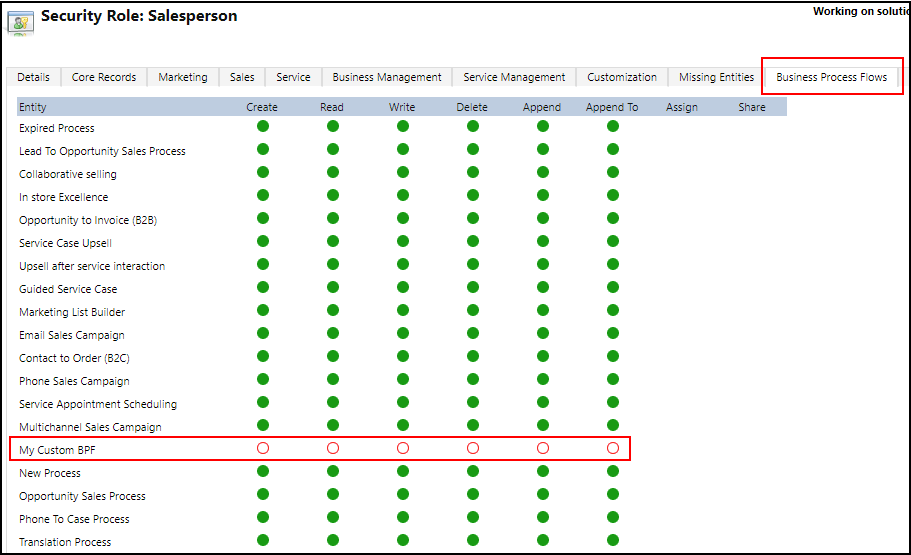Click the Entity column header
The height and width of the screenshot is (555, 911).
[33, 107]
